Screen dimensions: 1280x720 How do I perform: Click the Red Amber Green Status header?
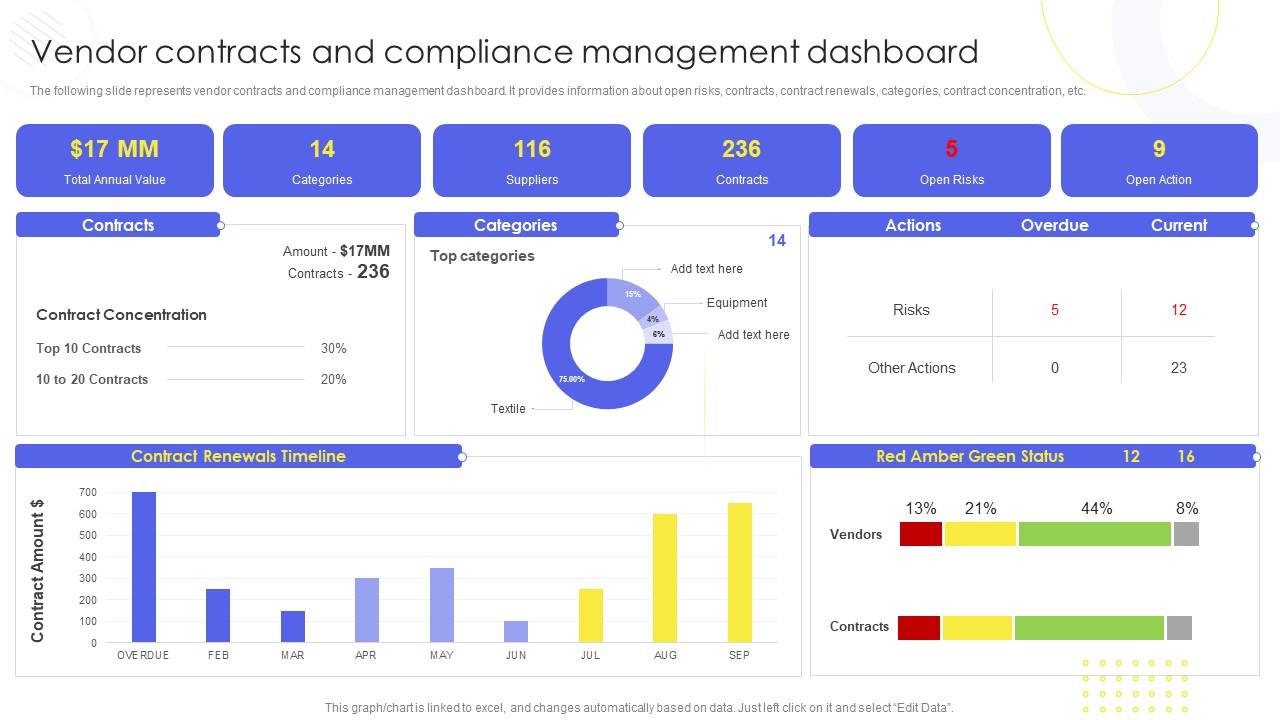click(968, 456)
